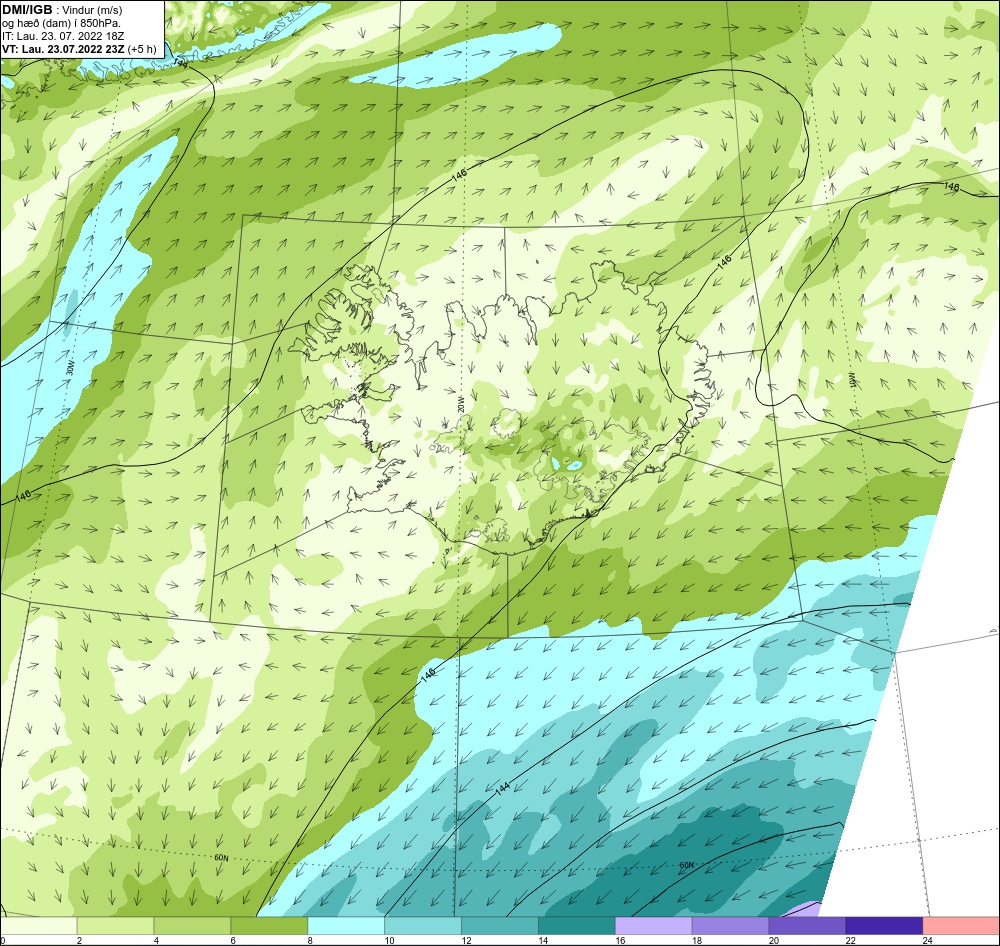The height and width of the screenshot is (946, 1000).
Task: Select the violet swatch between 20 and 22
Action: (x=807, y=926)
